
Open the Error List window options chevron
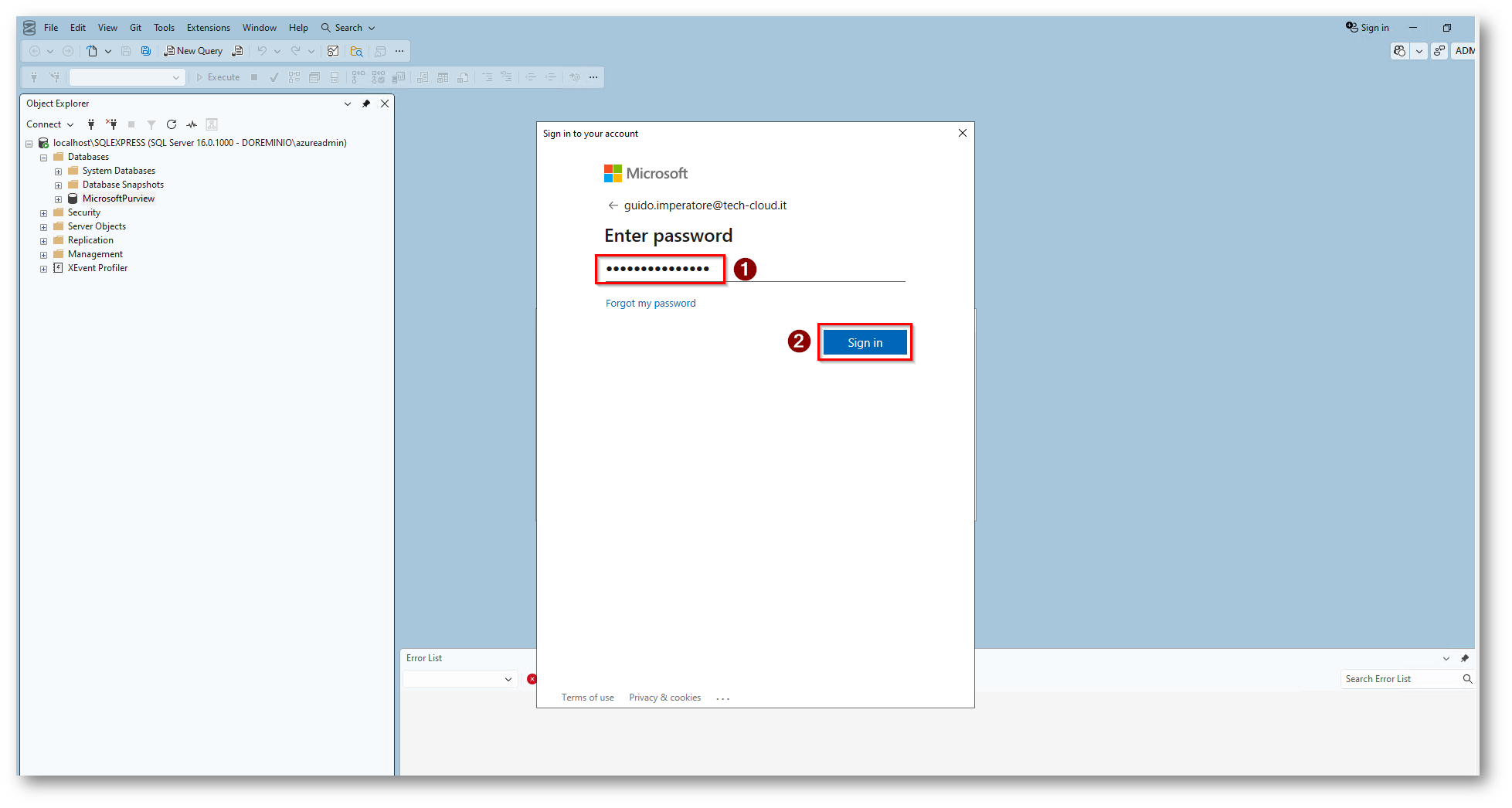[1446, 658]
